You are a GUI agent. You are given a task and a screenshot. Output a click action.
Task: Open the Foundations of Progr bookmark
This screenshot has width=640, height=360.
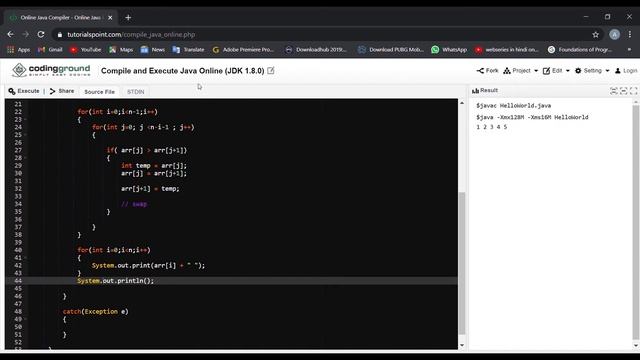(x=580, y=50)
